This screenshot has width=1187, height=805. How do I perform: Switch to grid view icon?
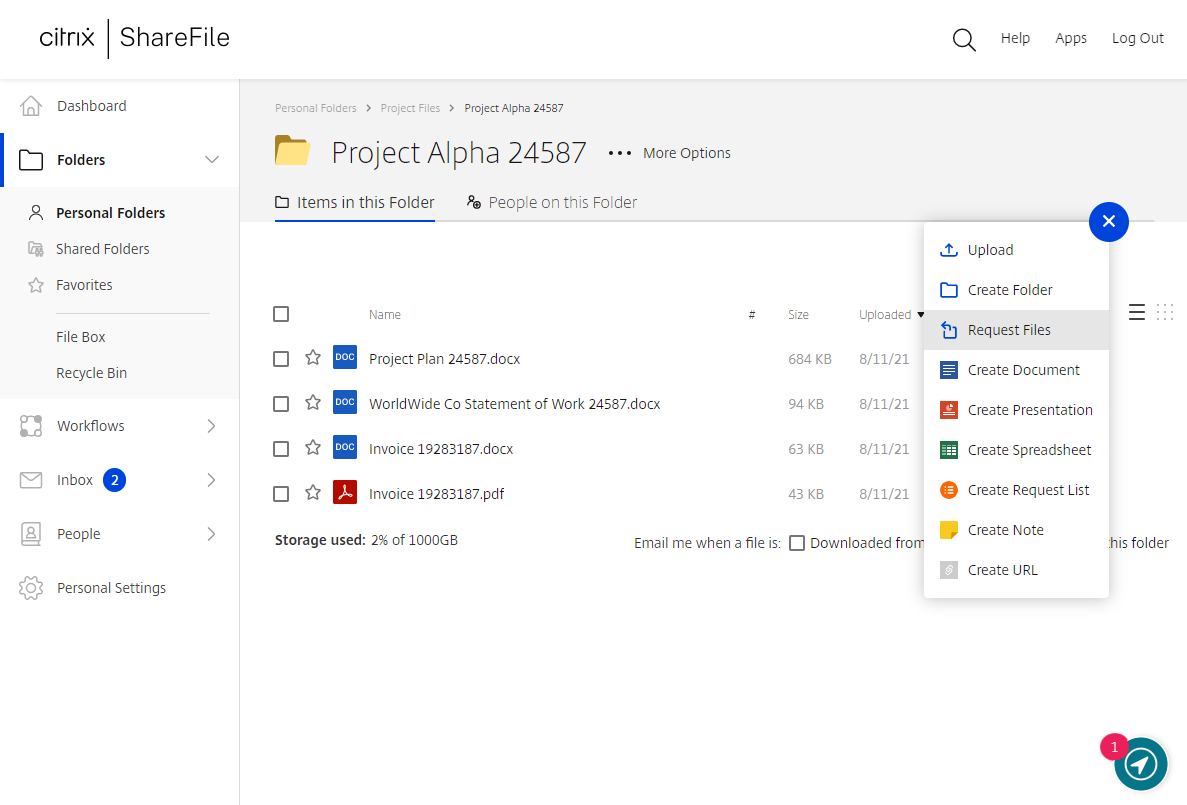coord(1165,313)
